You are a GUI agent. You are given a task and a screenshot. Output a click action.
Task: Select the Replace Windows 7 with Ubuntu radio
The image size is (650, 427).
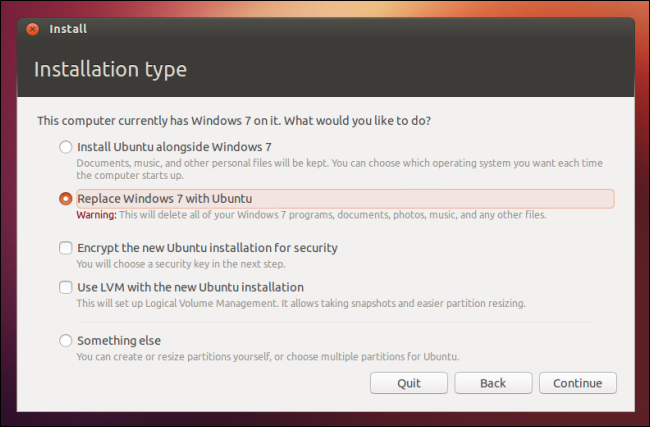point(65,199)
